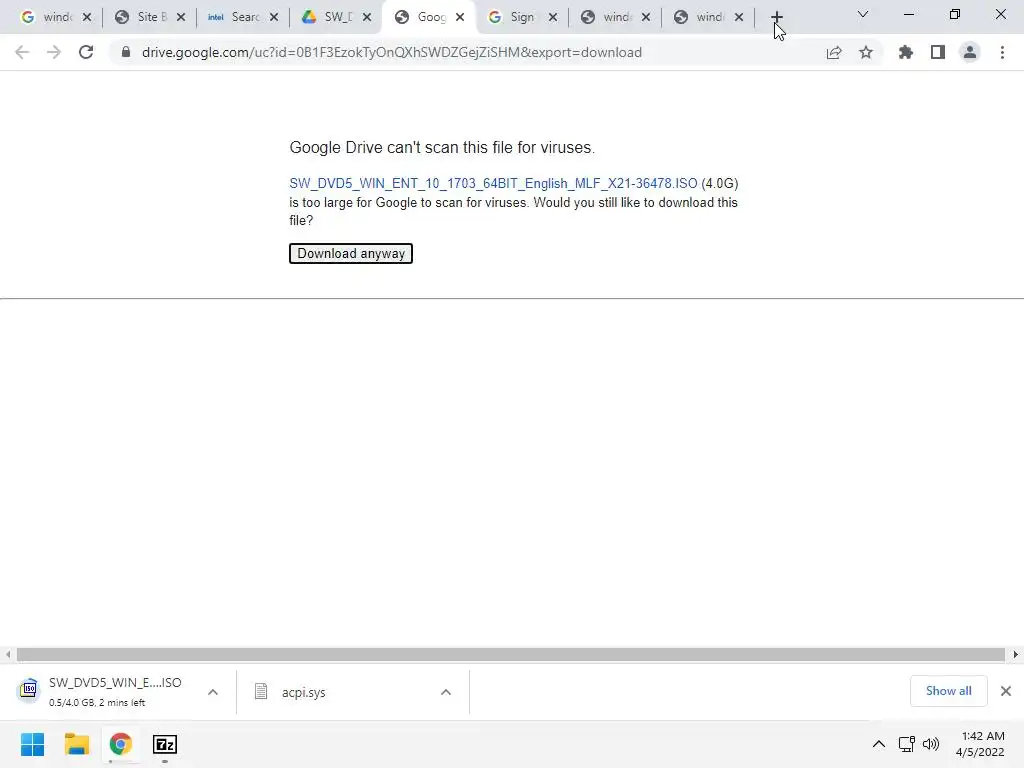
Task: Click the horizontal scrollbar track
Action: tap(510, 654)
